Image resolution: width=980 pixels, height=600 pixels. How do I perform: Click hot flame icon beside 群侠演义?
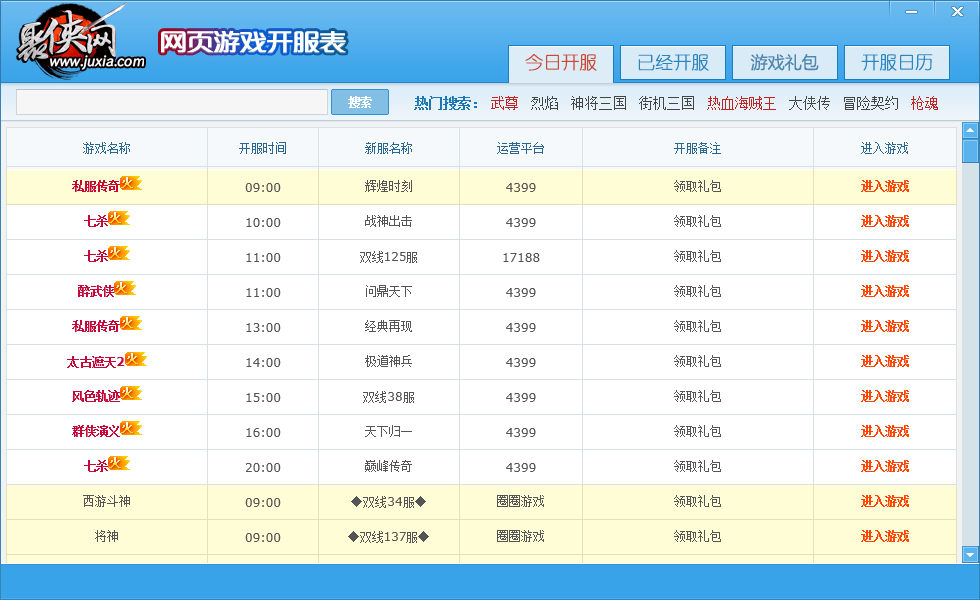pyautogui.click(x=131, y=429)
